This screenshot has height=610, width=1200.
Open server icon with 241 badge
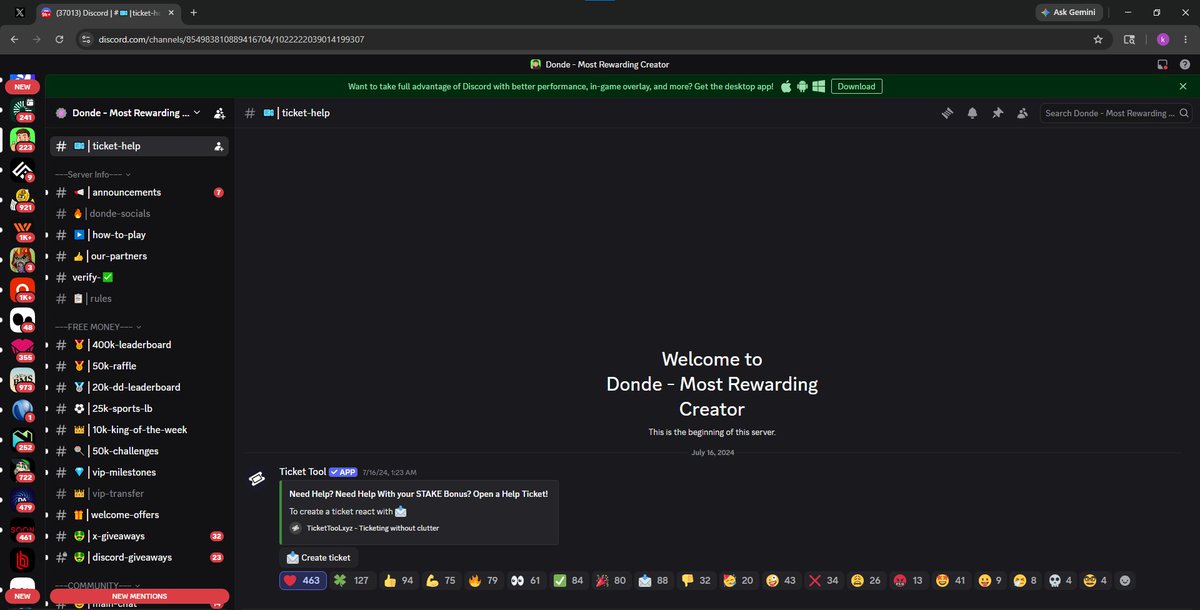click(23, 109)
